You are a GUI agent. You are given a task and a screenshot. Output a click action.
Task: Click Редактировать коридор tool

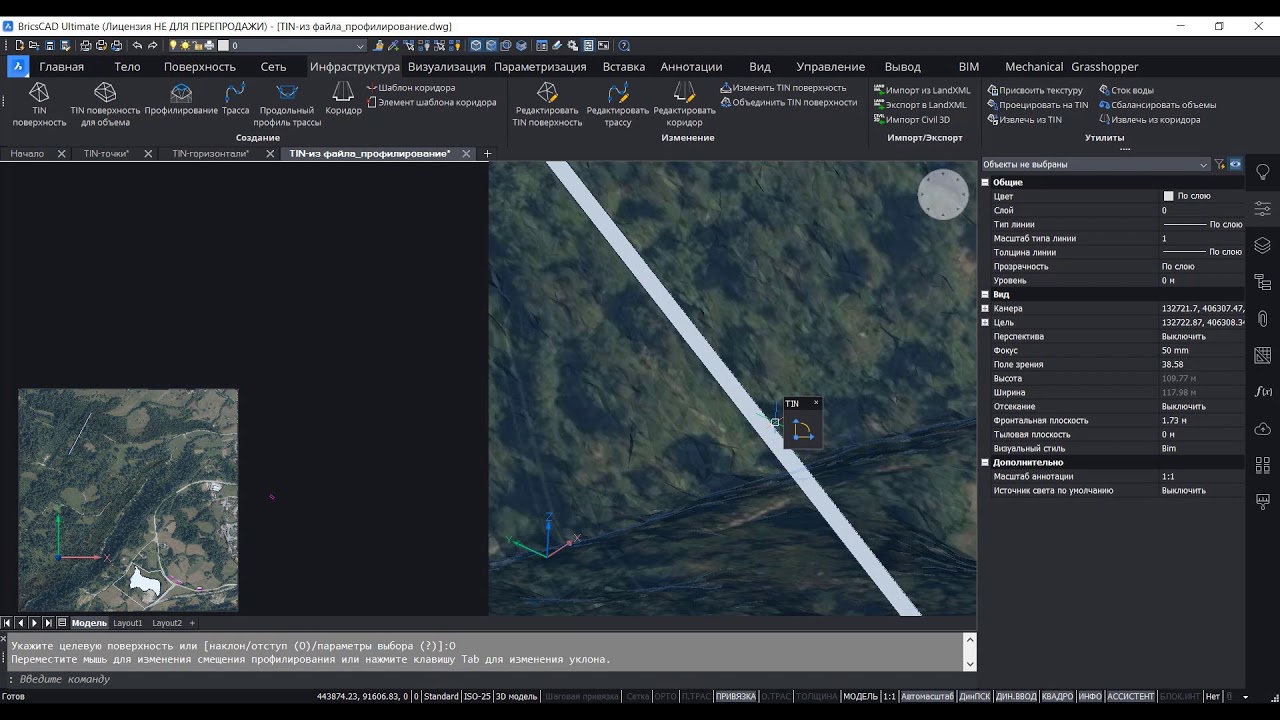(x=685, y=105)
